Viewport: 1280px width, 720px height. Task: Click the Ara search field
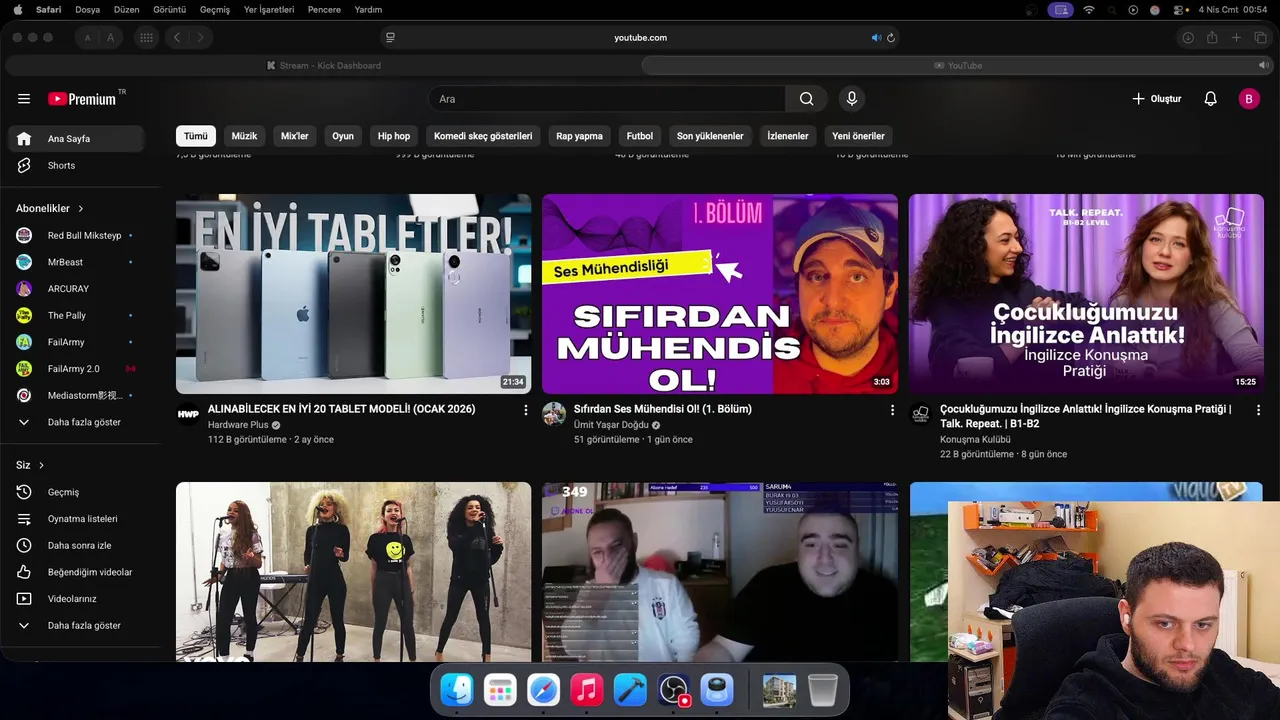tap(607, 99)
